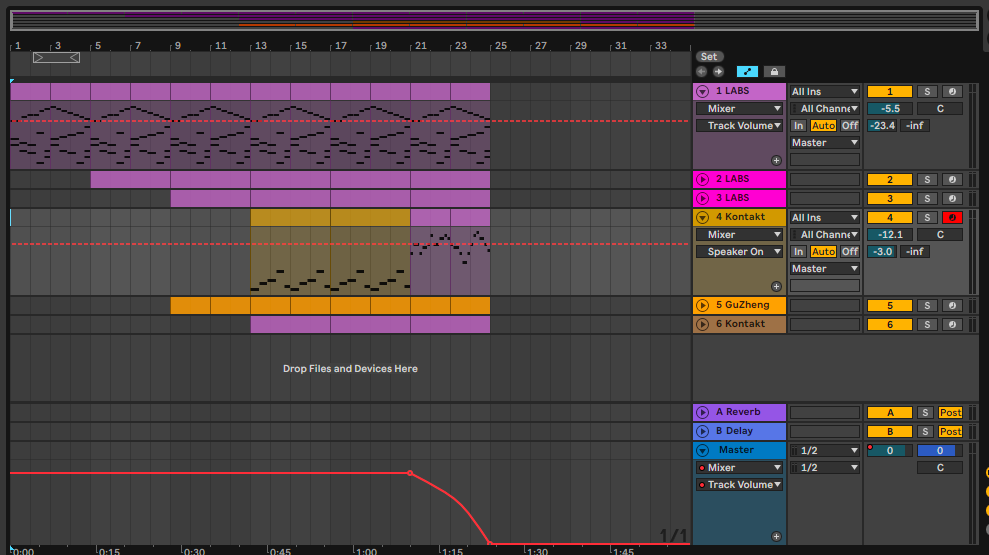Open Speaker On parameter dropdown on 4 Kontakt
The image size is (989, 555).
[x=739, y=252]
